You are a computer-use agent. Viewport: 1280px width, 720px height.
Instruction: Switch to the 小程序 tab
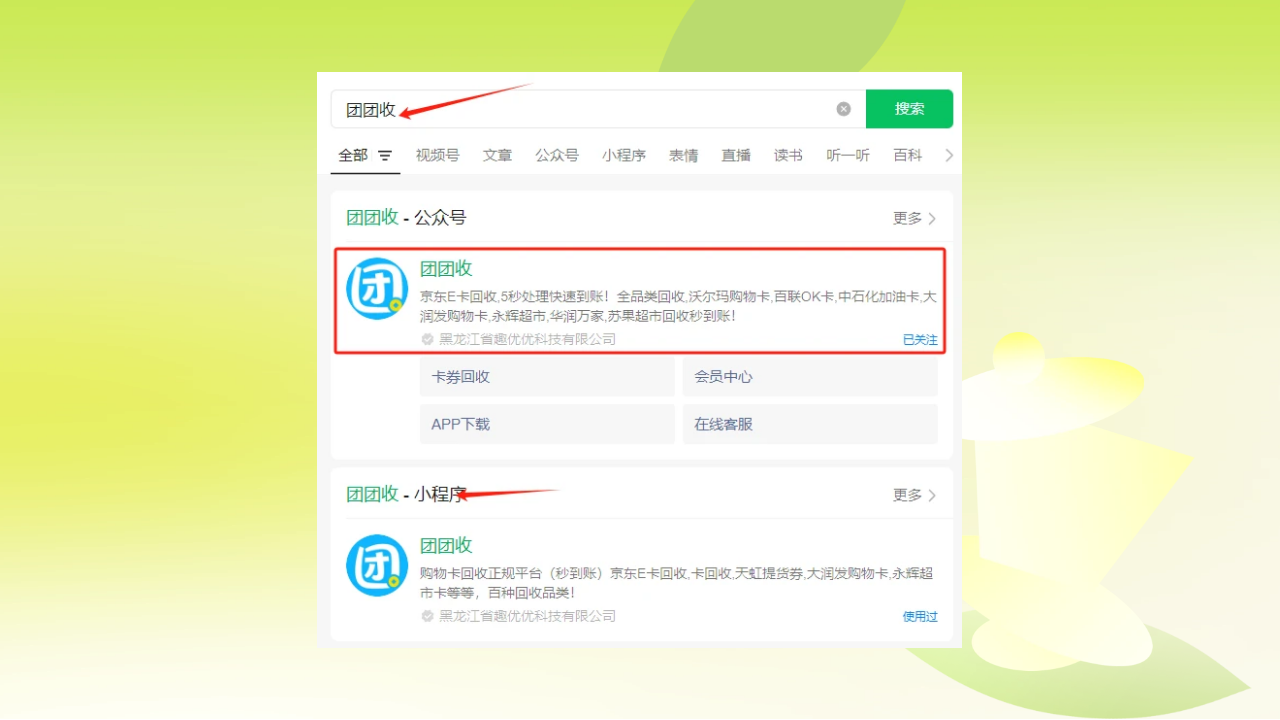click(624, 155)
